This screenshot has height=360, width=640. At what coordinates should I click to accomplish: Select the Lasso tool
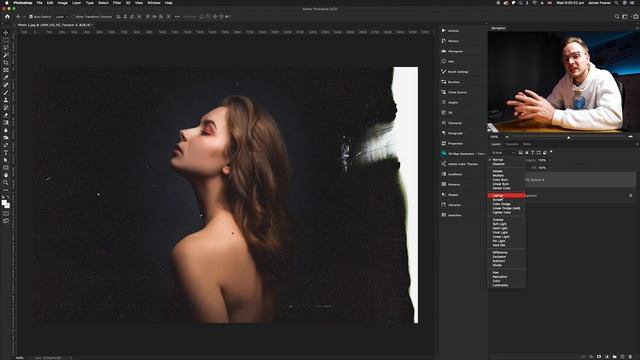6,48
